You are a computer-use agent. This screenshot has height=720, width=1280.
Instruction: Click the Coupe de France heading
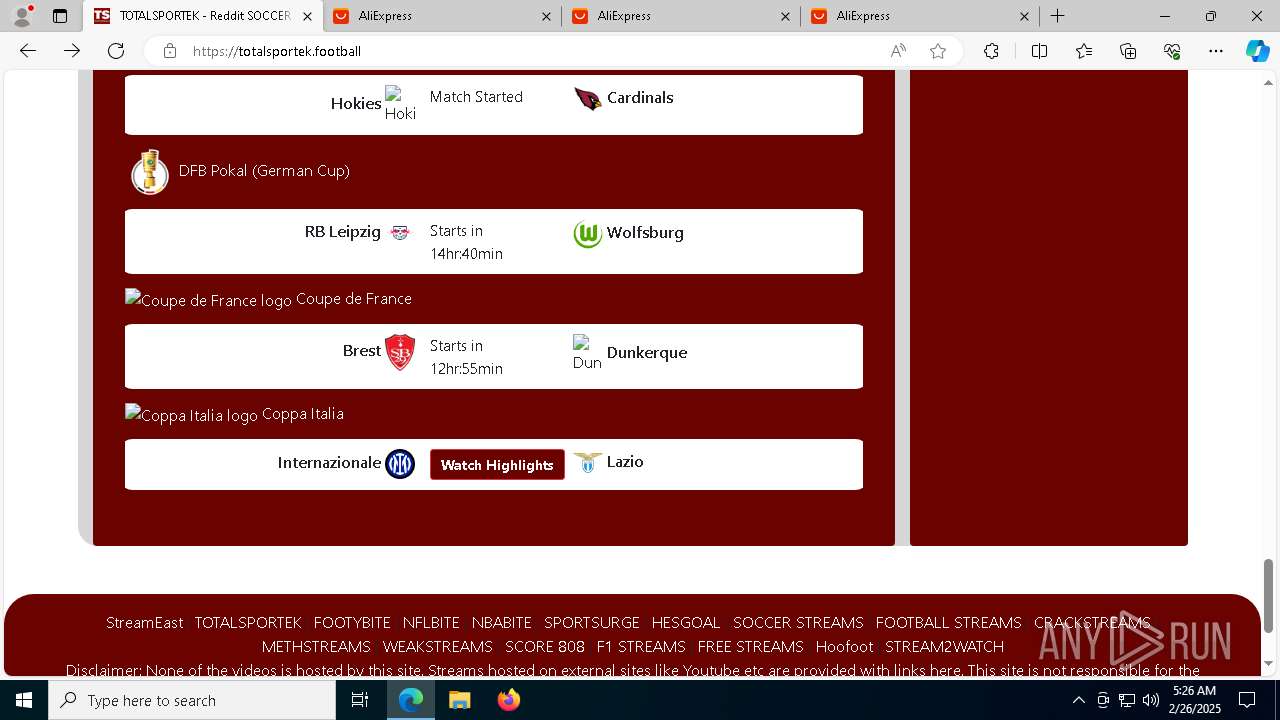tap(354, 299)
